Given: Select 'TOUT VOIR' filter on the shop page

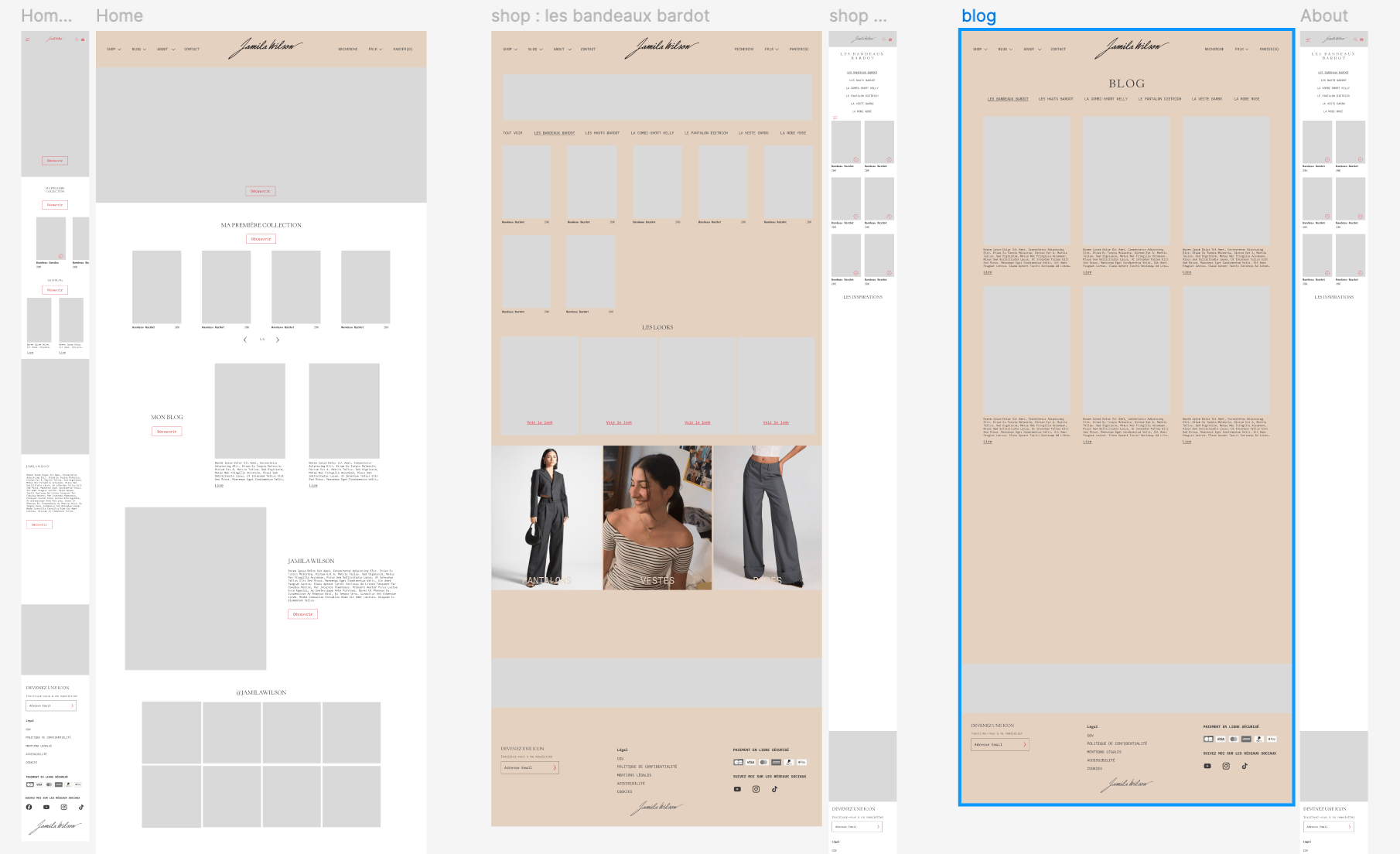Looking at the screenshot, I should click(x=512, y=133).
